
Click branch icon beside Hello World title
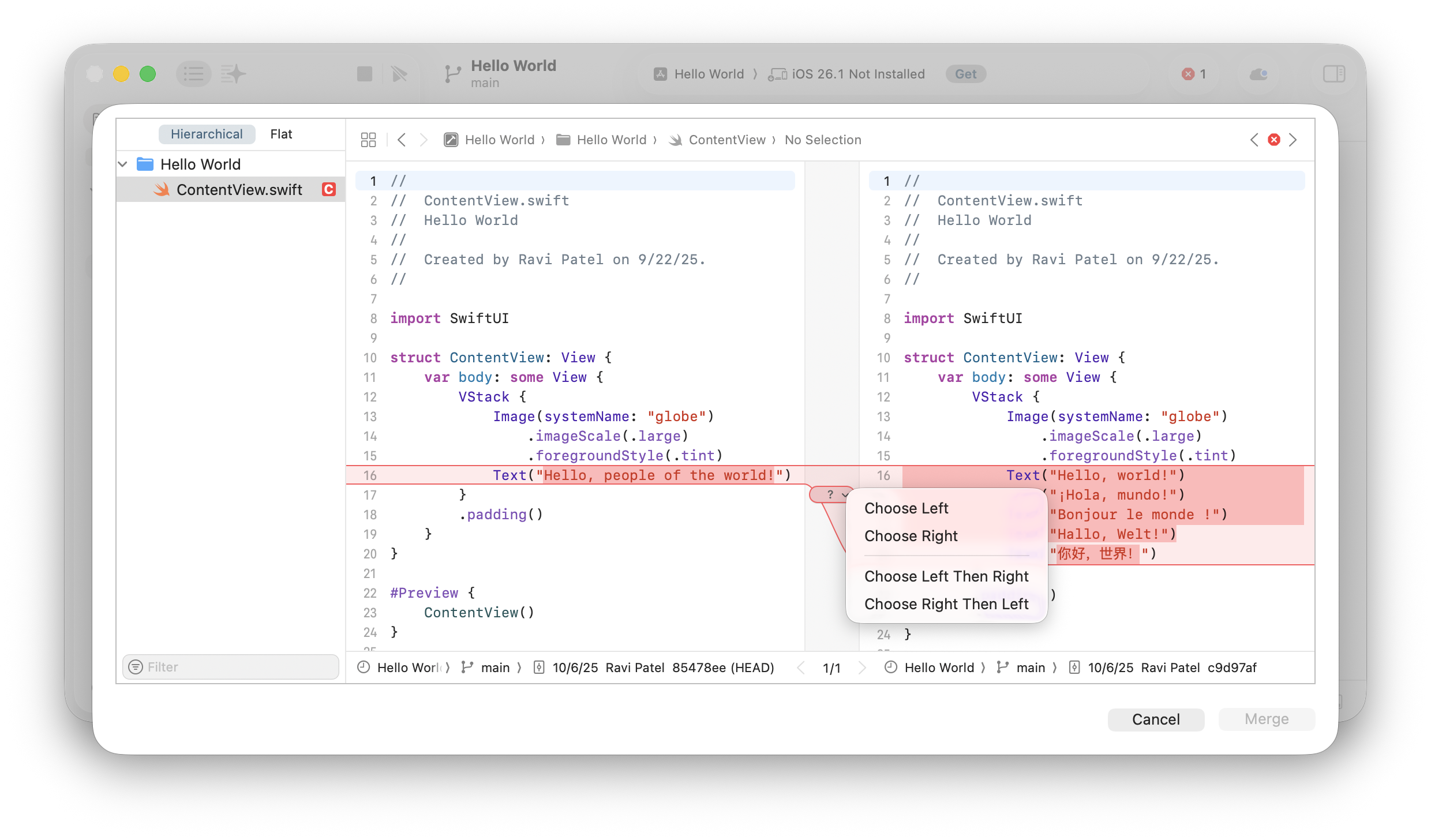coord(453,74)
